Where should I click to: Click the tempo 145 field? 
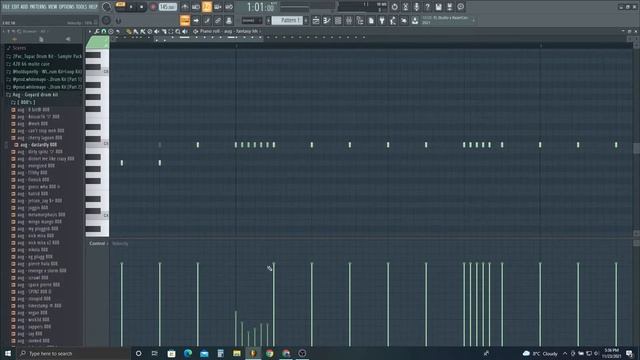coord(167,7)
